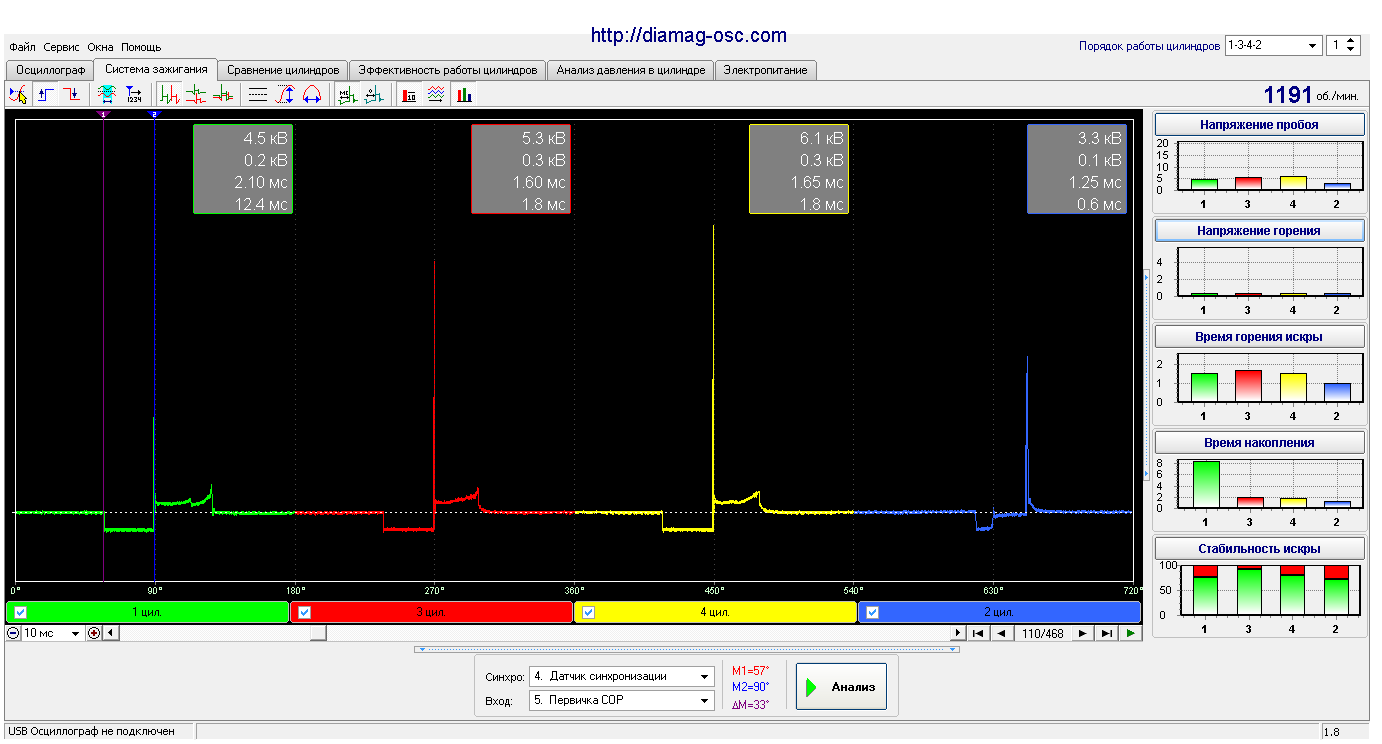Open Помощь menu
The height and width of the screenshot is (744, 1382).
click(x=141, y=47)
